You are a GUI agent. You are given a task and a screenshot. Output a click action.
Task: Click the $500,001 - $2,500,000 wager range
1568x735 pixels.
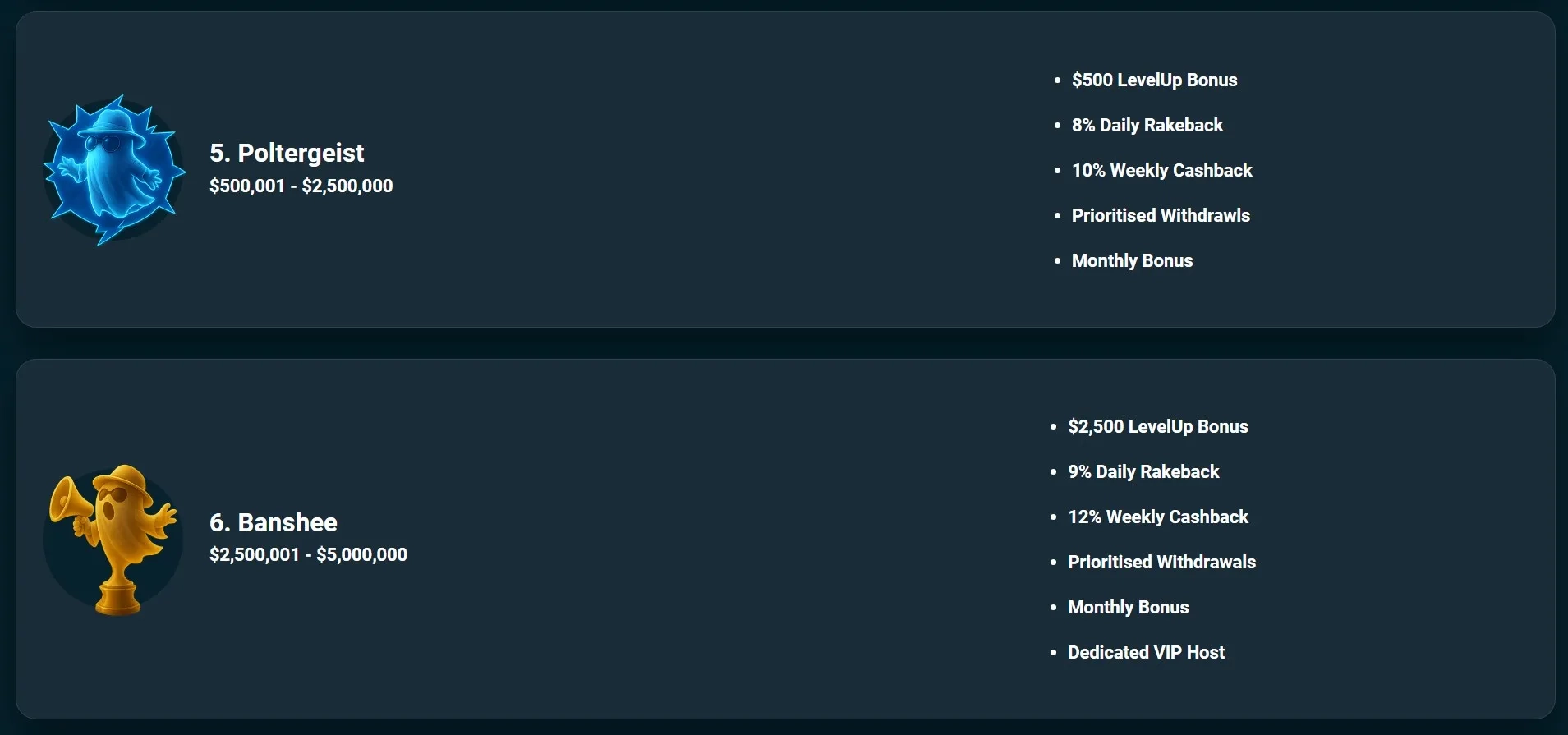coord(301,186)
